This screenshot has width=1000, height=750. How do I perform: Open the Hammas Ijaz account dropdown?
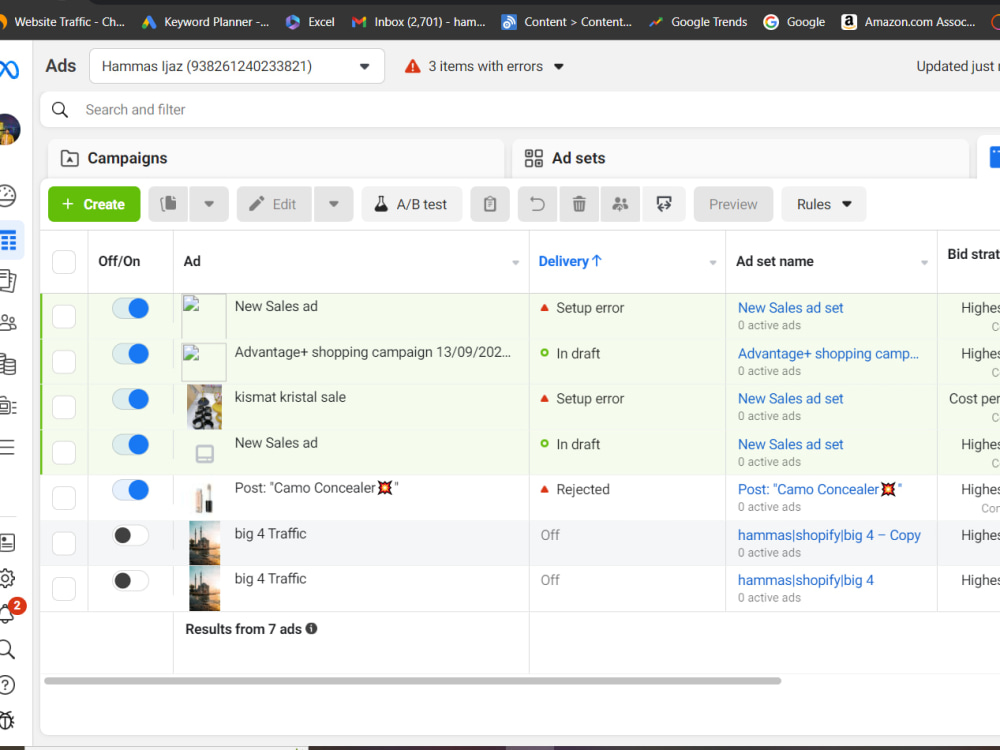click(236, 66)
